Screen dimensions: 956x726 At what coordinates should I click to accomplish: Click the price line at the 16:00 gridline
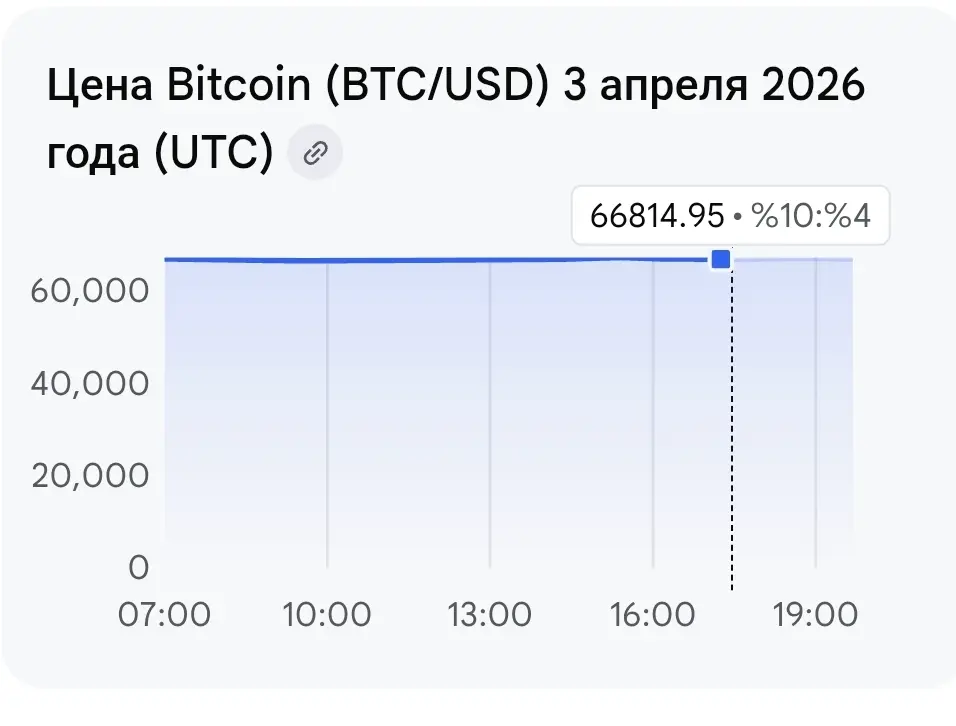pos(652,260)
